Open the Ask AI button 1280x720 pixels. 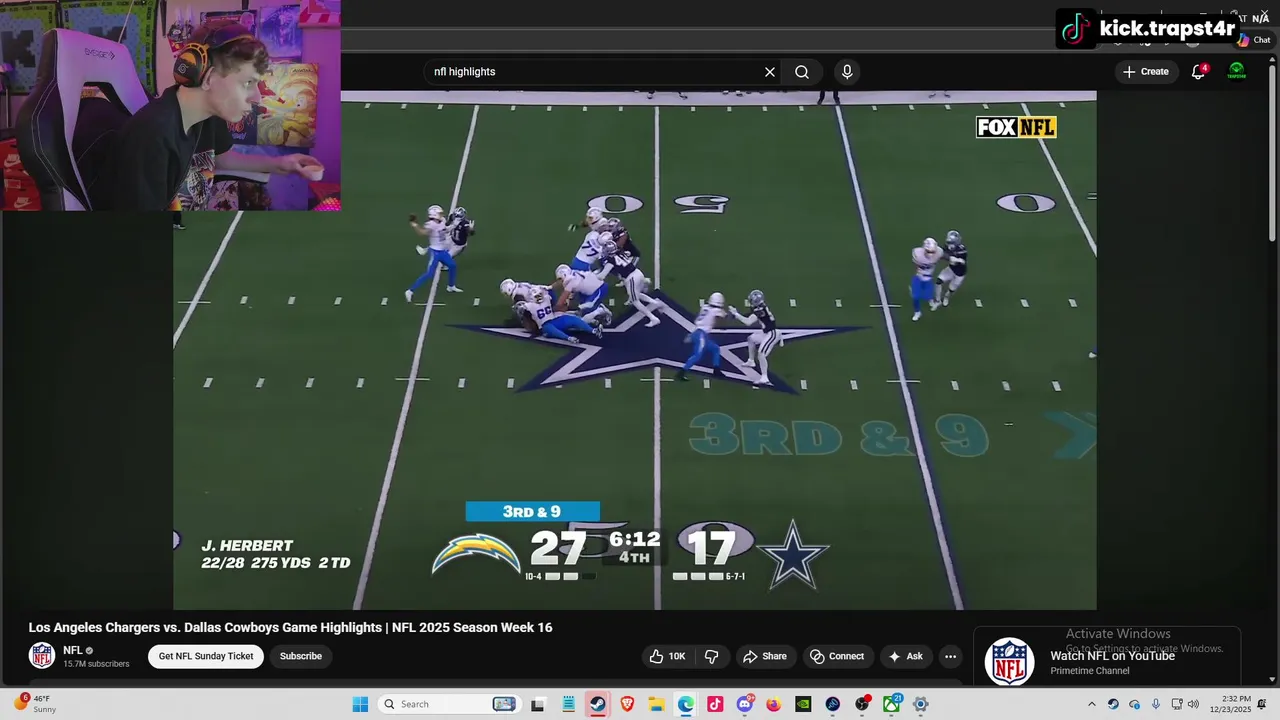click(x=905, y=656)
